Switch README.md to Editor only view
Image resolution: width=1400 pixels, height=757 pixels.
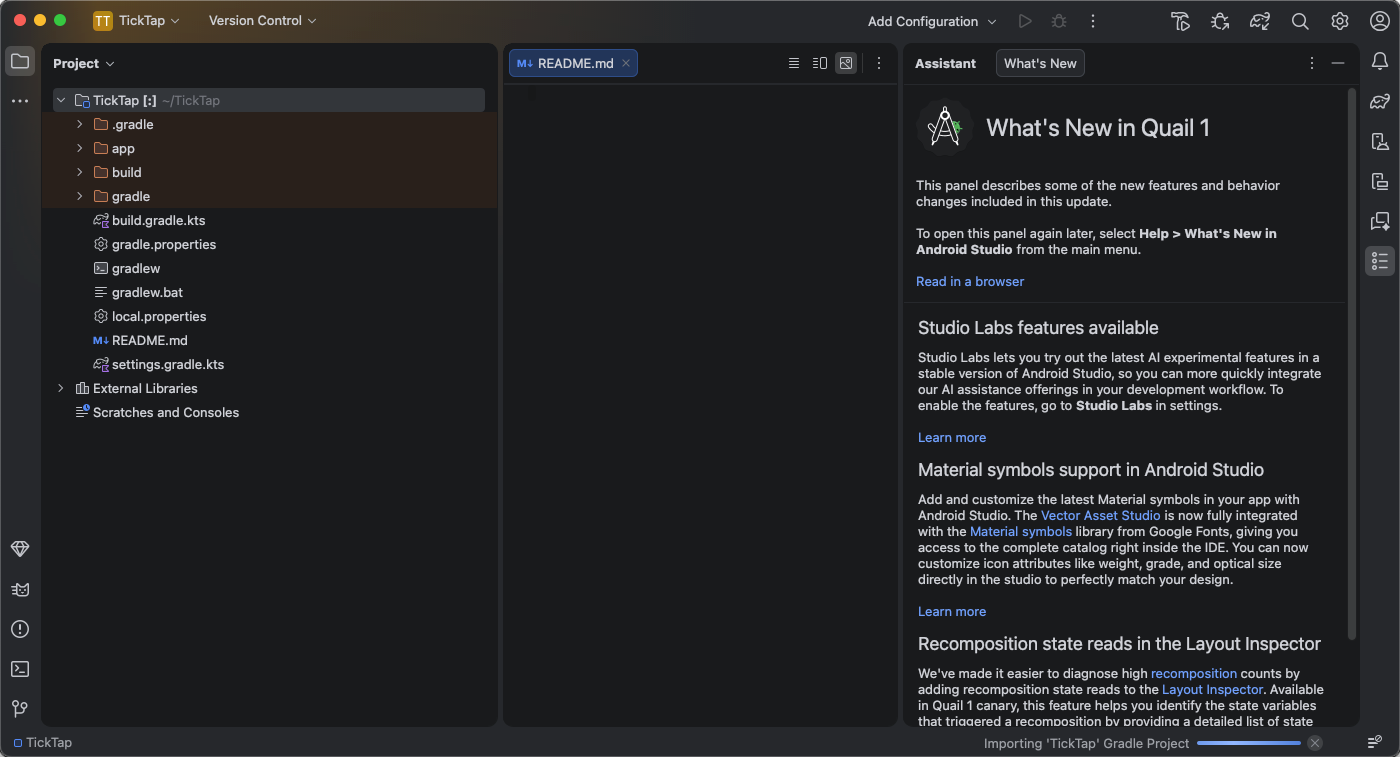pos(794,63)
